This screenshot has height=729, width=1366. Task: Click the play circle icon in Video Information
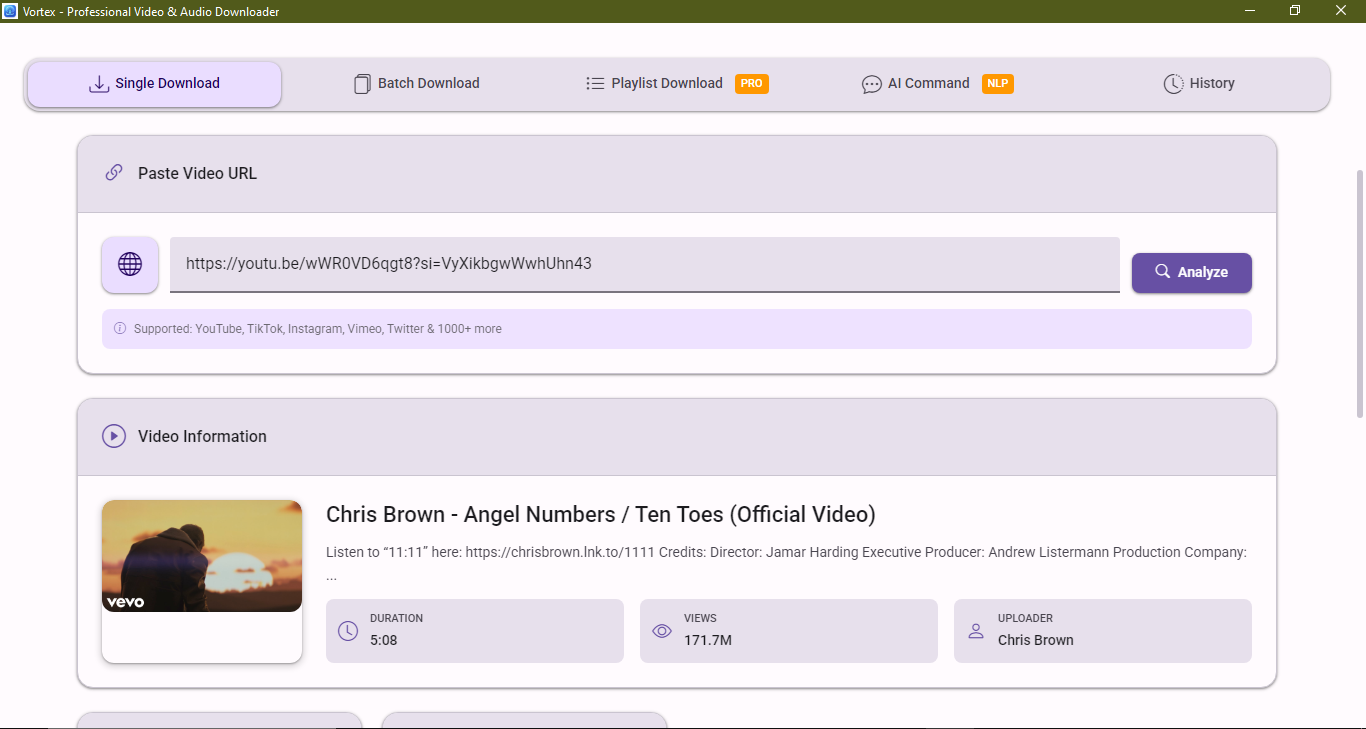[x=114, y=436]
